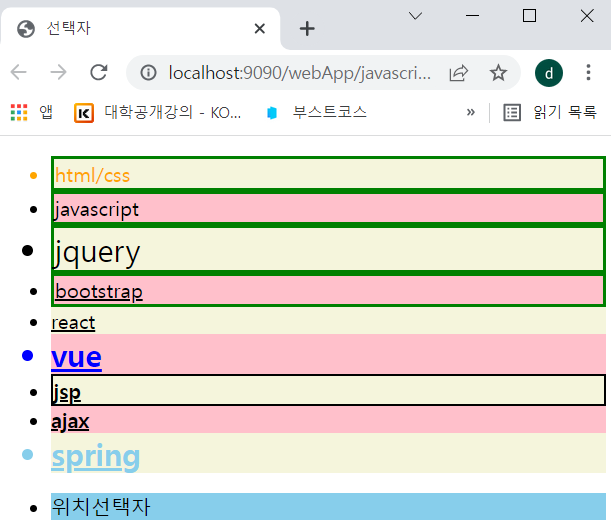The image size is (611, 527).
Task: Select the 선택자 browser tab
Action: pos(140,28)
